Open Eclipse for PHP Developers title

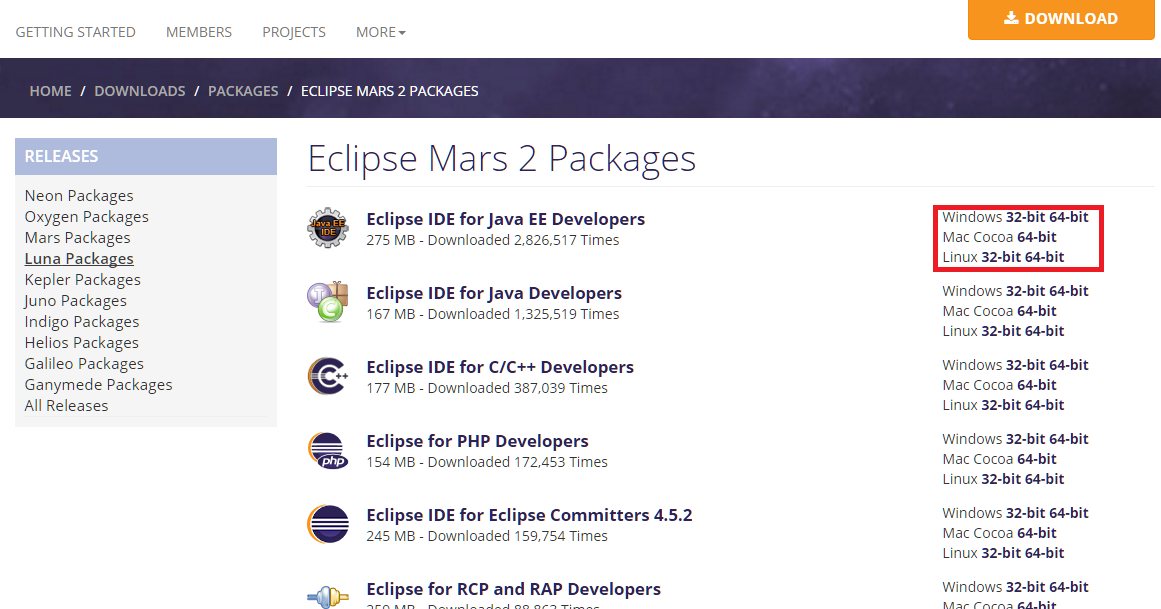point(478,442)
